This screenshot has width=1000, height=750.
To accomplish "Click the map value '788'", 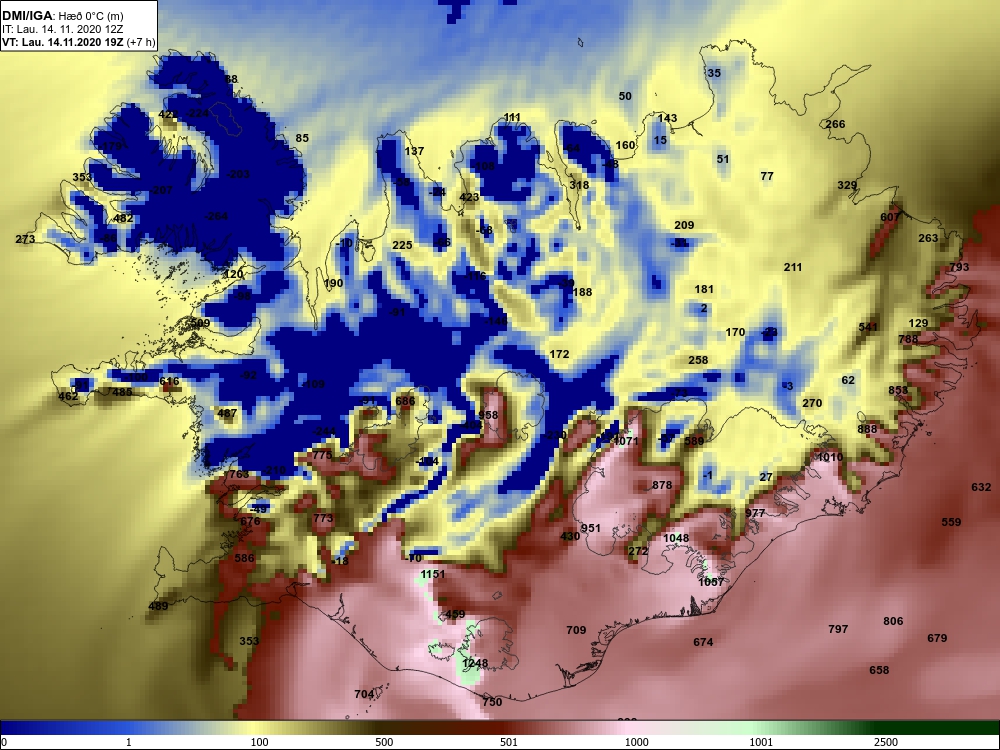I will click(908, 339).
